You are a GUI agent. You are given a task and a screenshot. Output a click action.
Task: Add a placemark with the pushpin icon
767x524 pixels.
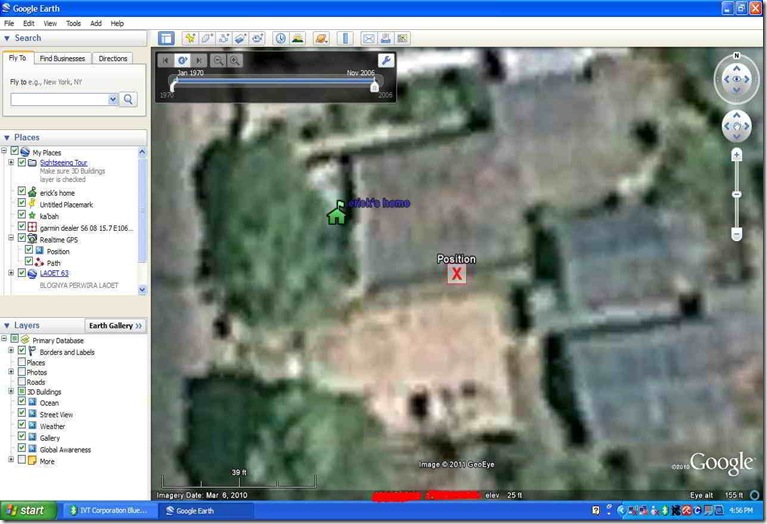tap(190, 38)
